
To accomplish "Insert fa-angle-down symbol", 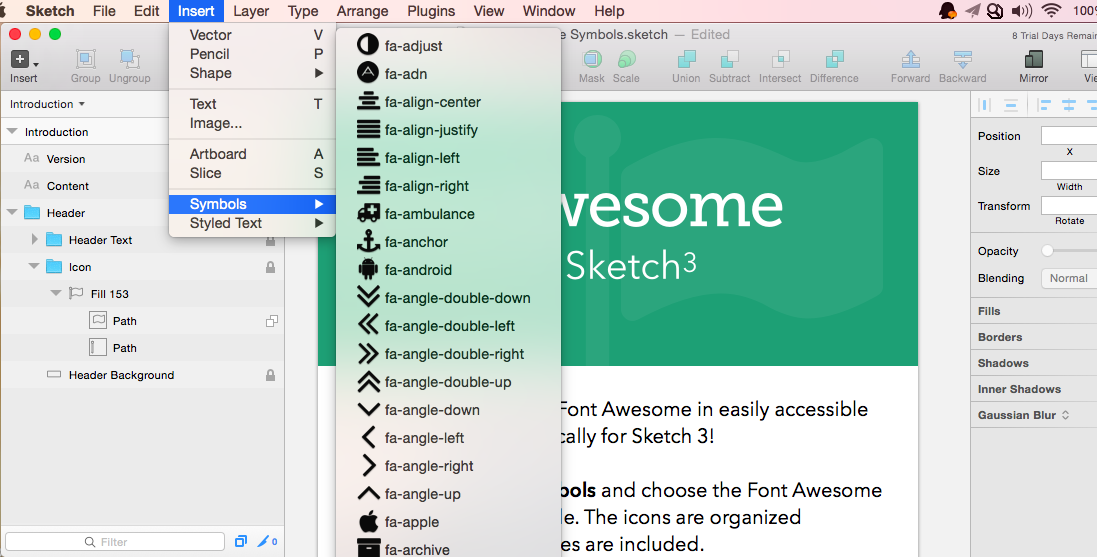I will [448, 409].
